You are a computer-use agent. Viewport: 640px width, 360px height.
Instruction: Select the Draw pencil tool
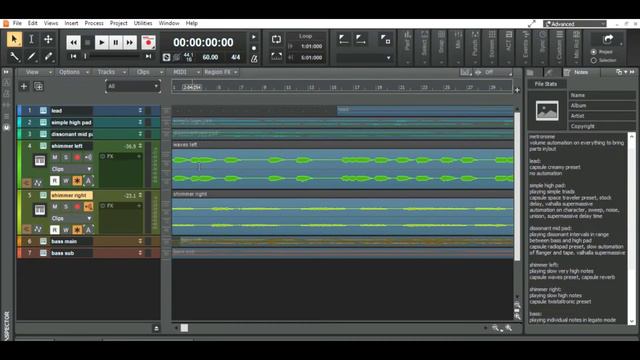click(31, 56)
